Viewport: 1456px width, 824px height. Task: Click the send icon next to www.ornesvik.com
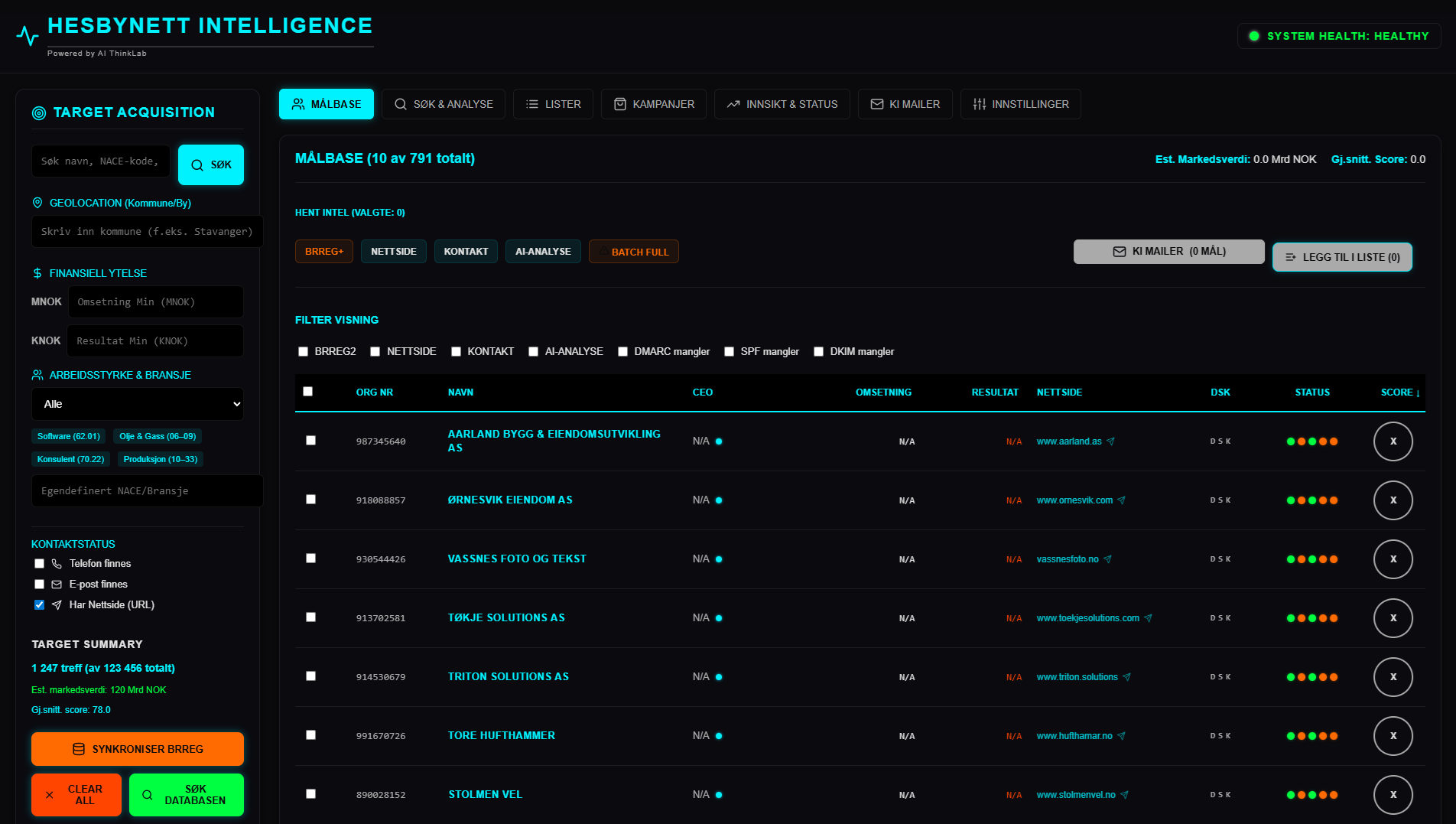[1121, 500]
